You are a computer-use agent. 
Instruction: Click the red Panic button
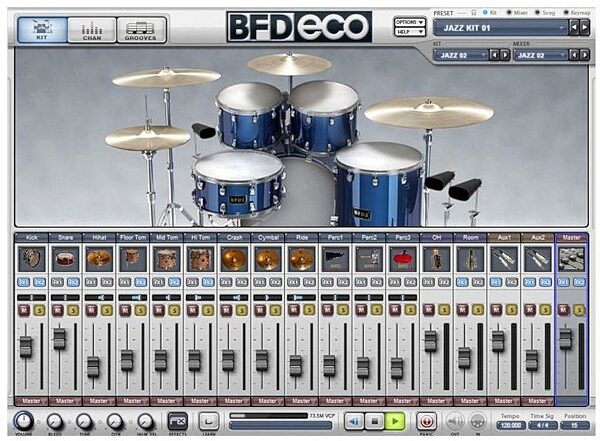pyautogui.click(x=427, y=421)
